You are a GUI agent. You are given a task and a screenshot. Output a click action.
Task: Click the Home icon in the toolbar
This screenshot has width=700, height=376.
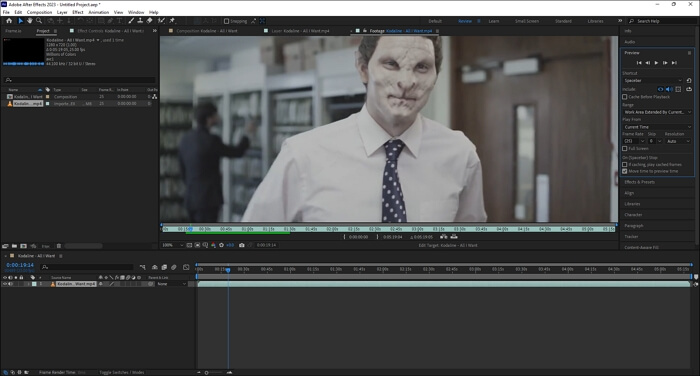[9, 21]
